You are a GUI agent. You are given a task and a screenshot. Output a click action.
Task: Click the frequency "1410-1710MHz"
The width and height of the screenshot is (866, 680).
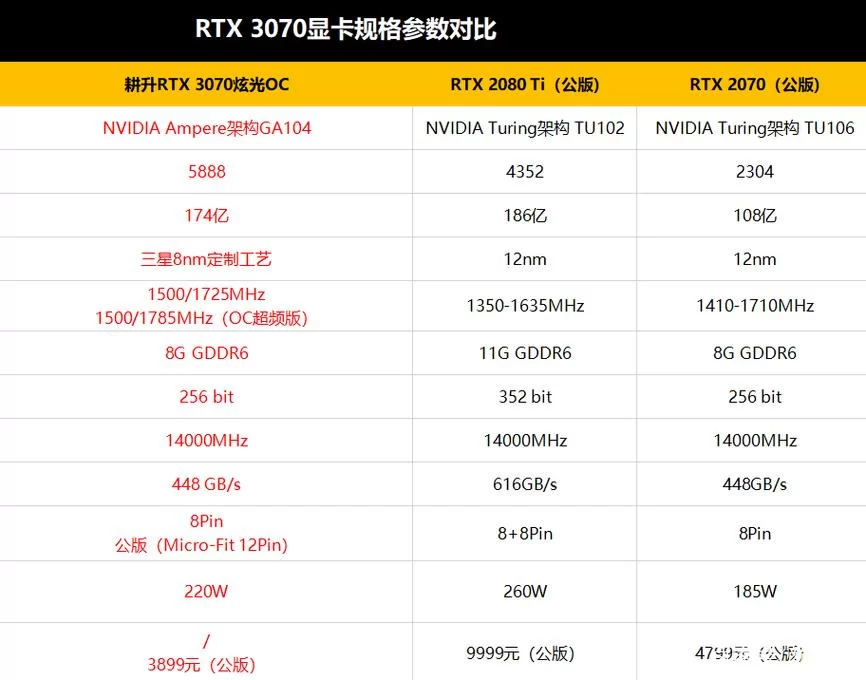coord(754,305)
